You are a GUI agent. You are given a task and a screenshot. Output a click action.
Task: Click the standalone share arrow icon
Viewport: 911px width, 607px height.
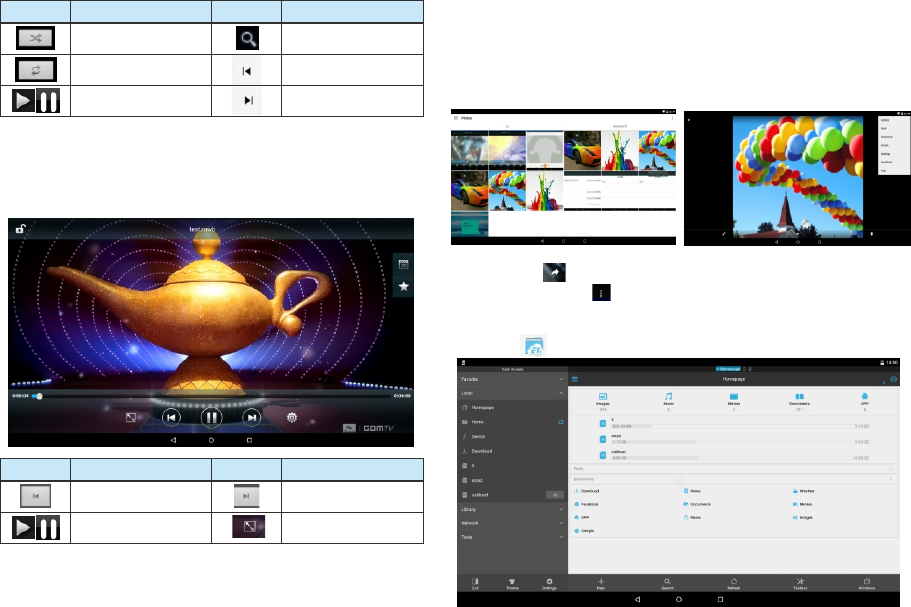pyautogui.click(x=554, y=272)
